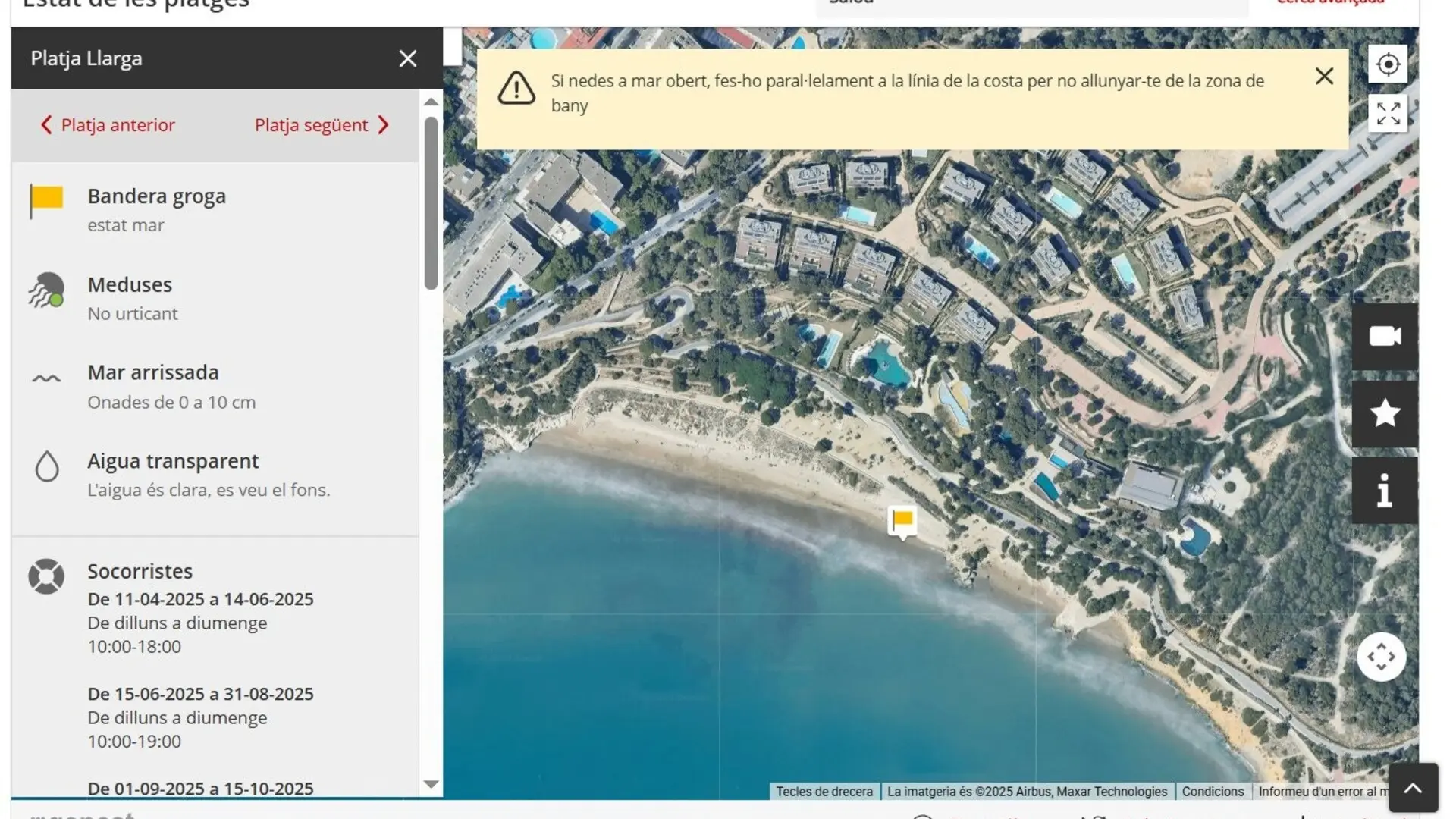Click the Aigua transparent droplet icon
Screen dimensions: 1456x819
(x=47, y=466)
